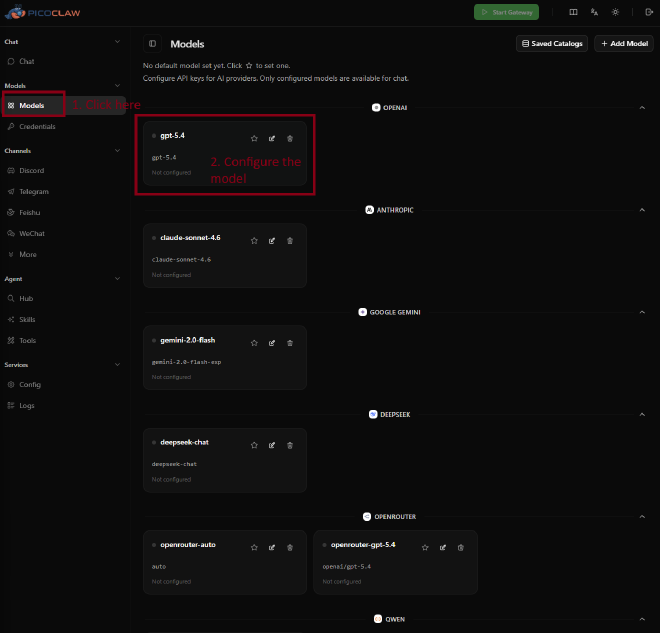Star openrouter-auto as default model

click(x=254, y=548)
